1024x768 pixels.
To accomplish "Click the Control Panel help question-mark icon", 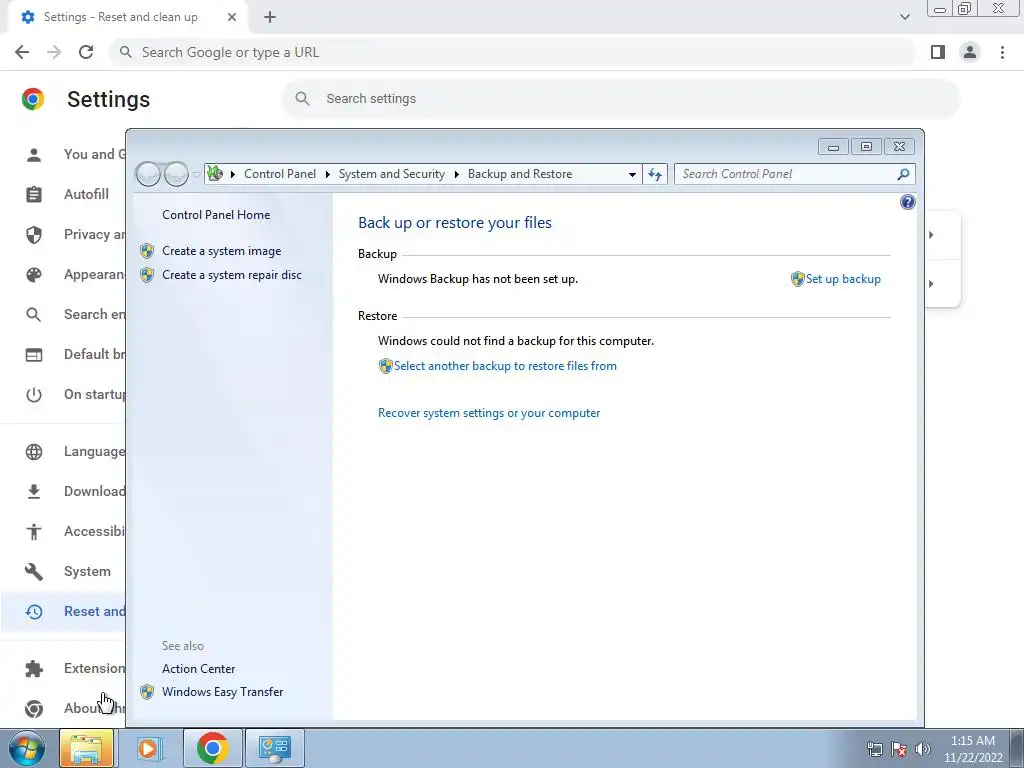I will [907, 202].
